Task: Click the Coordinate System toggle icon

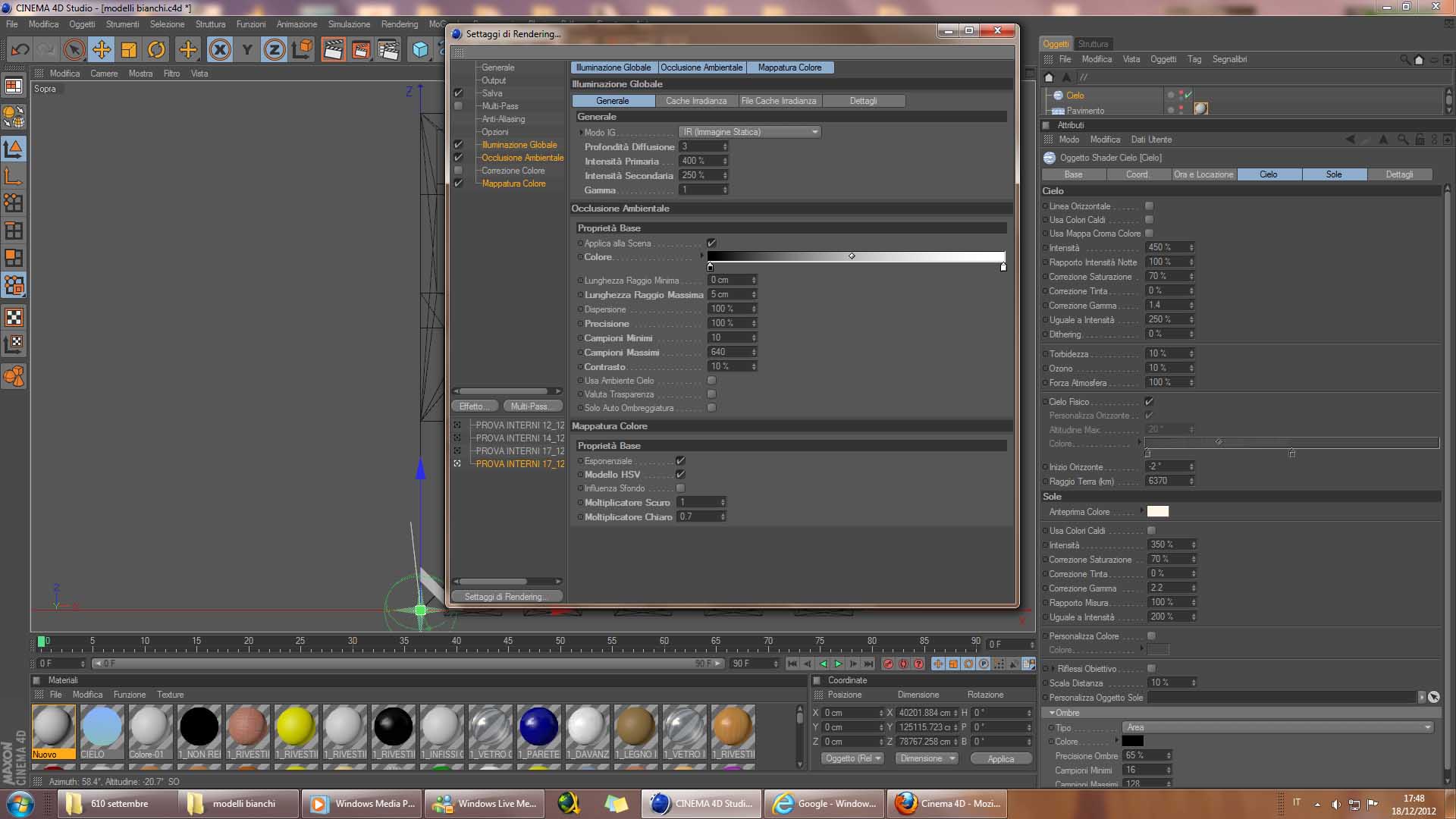Action: [302, 51]
